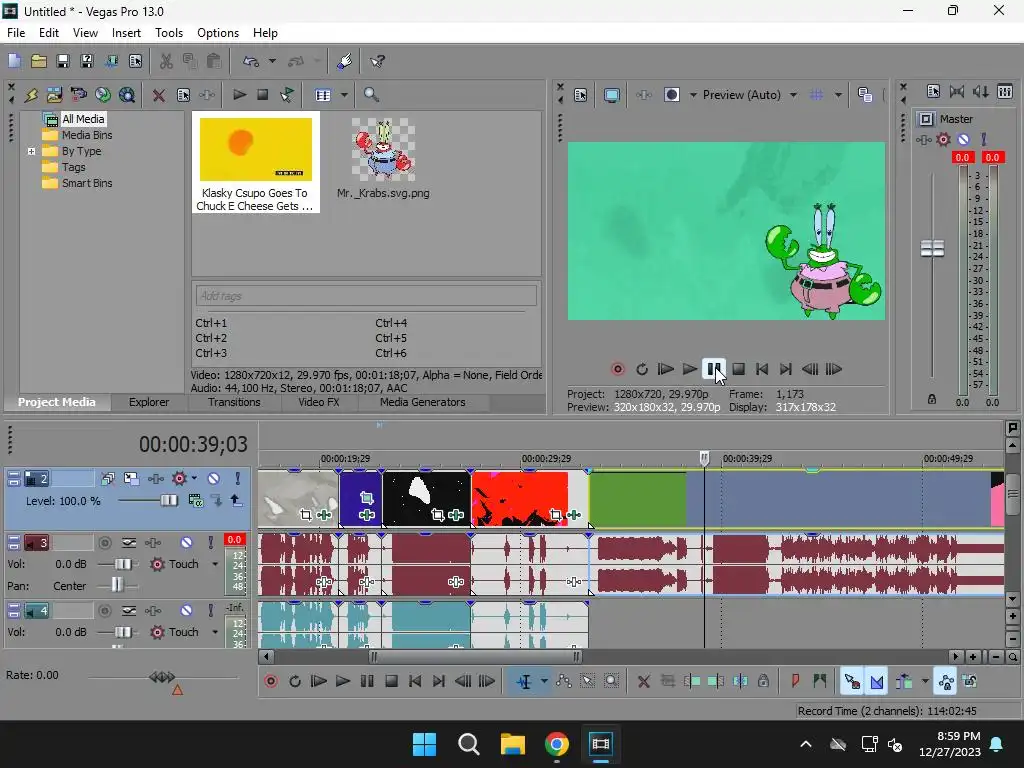Toggle Mute on audio track 3
The height and width of the screenshot is (768, 1024).
(x=186, y=543)
